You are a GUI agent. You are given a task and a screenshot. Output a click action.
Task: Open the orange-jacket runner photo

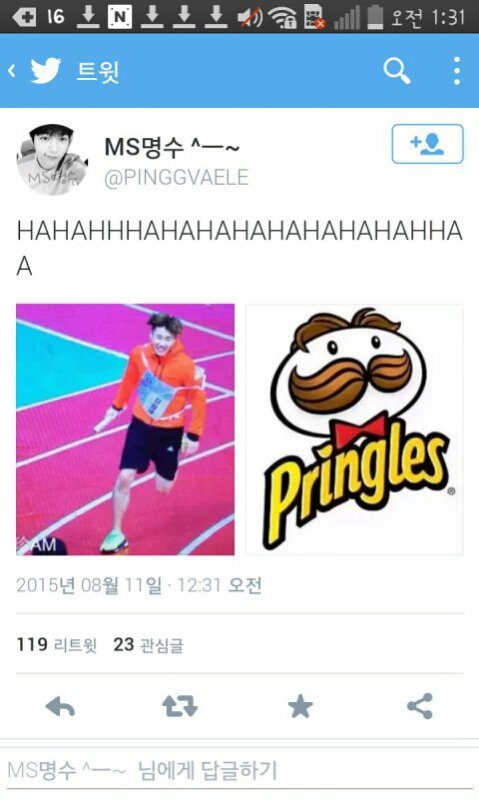pos(125,430)
